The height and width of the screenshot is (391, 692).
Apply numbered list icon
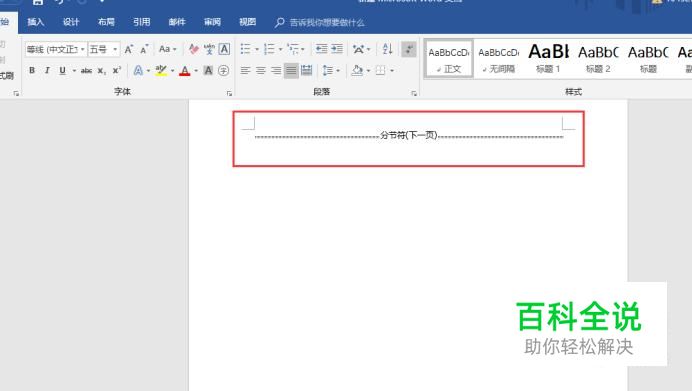(269, 49)
